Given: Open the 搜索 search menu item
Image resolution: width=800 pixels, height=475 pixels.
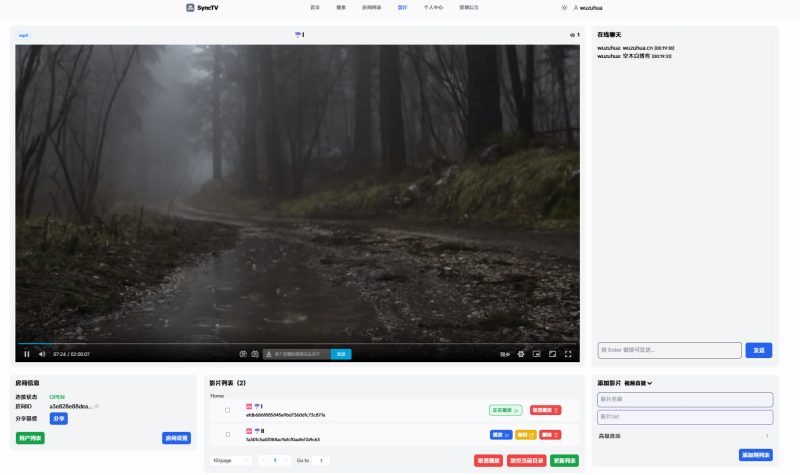Looking at the screenshot, I should click(x=341, y=8).
